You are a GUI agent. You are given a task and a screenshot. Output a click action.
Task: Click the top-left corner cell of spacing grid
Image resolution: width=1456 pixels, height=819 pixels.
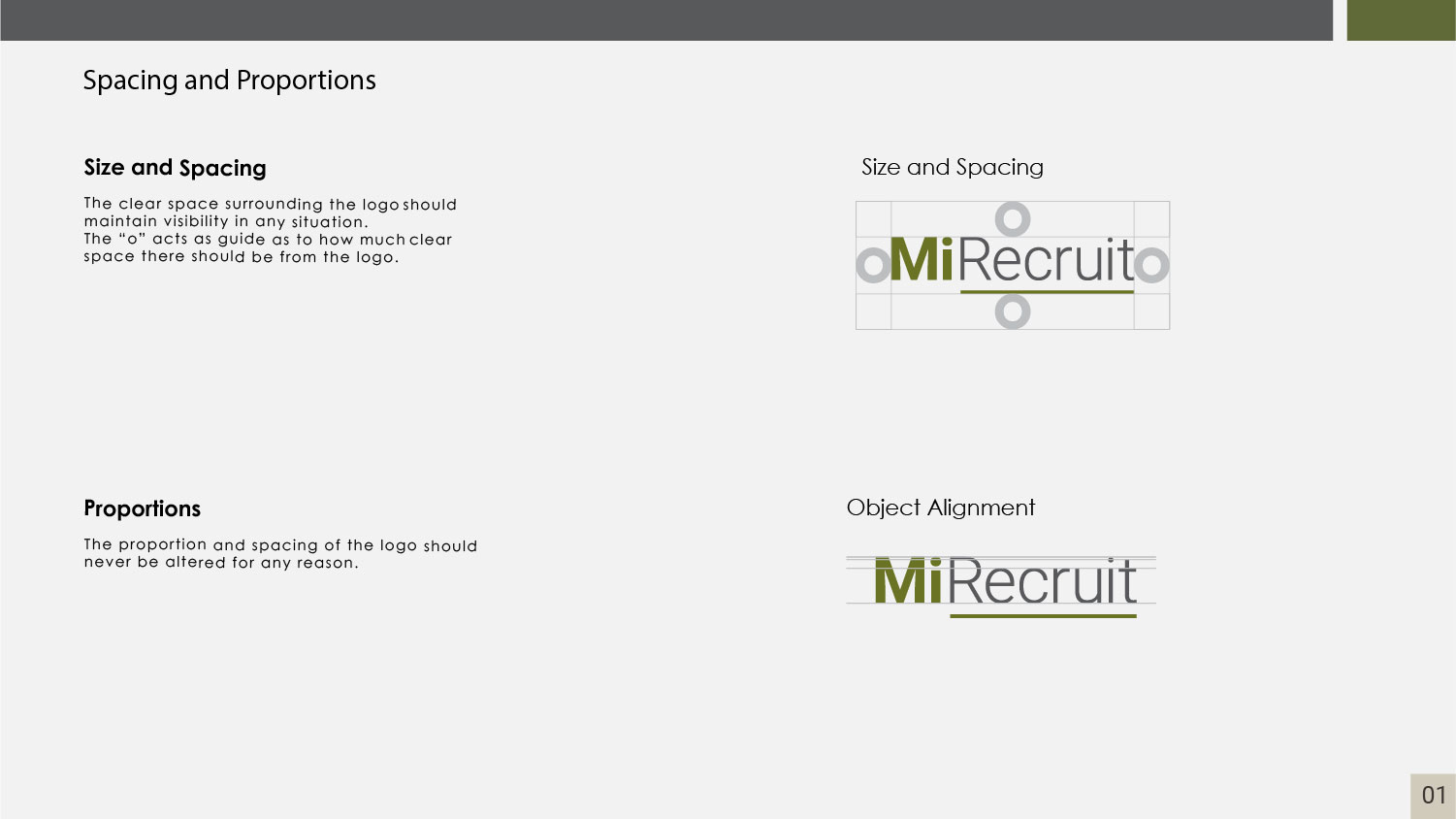tap(873, 218)
